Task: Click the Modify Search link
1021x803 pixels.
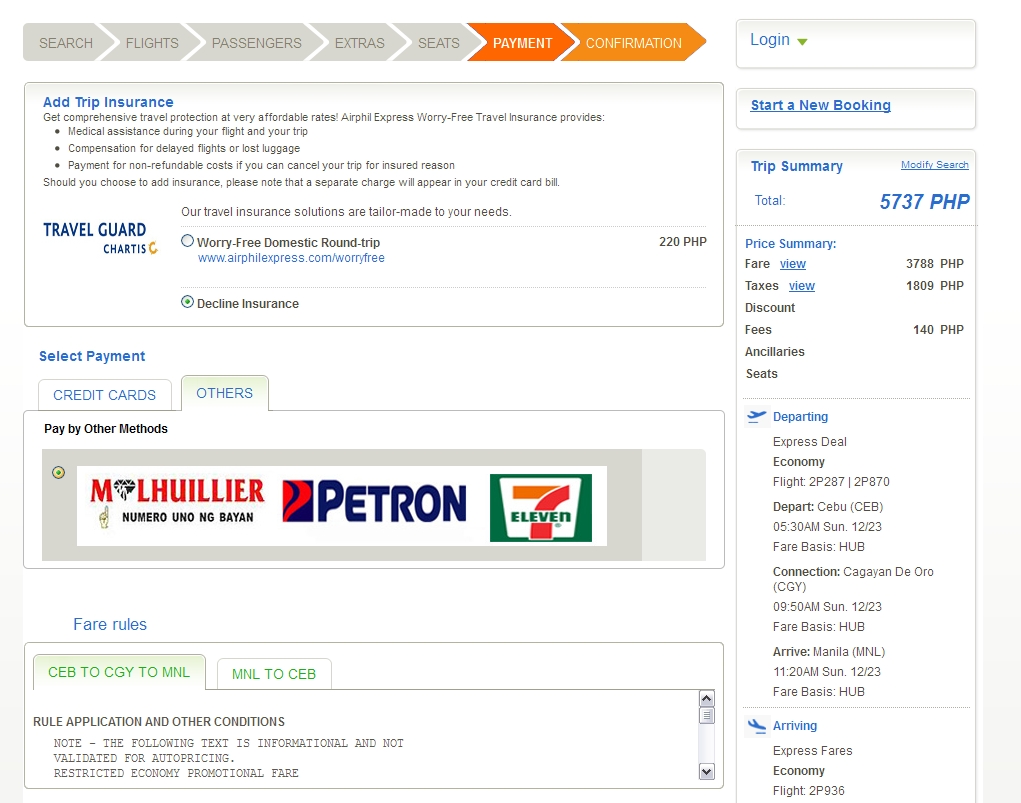Action: click(x=934, y=165)
